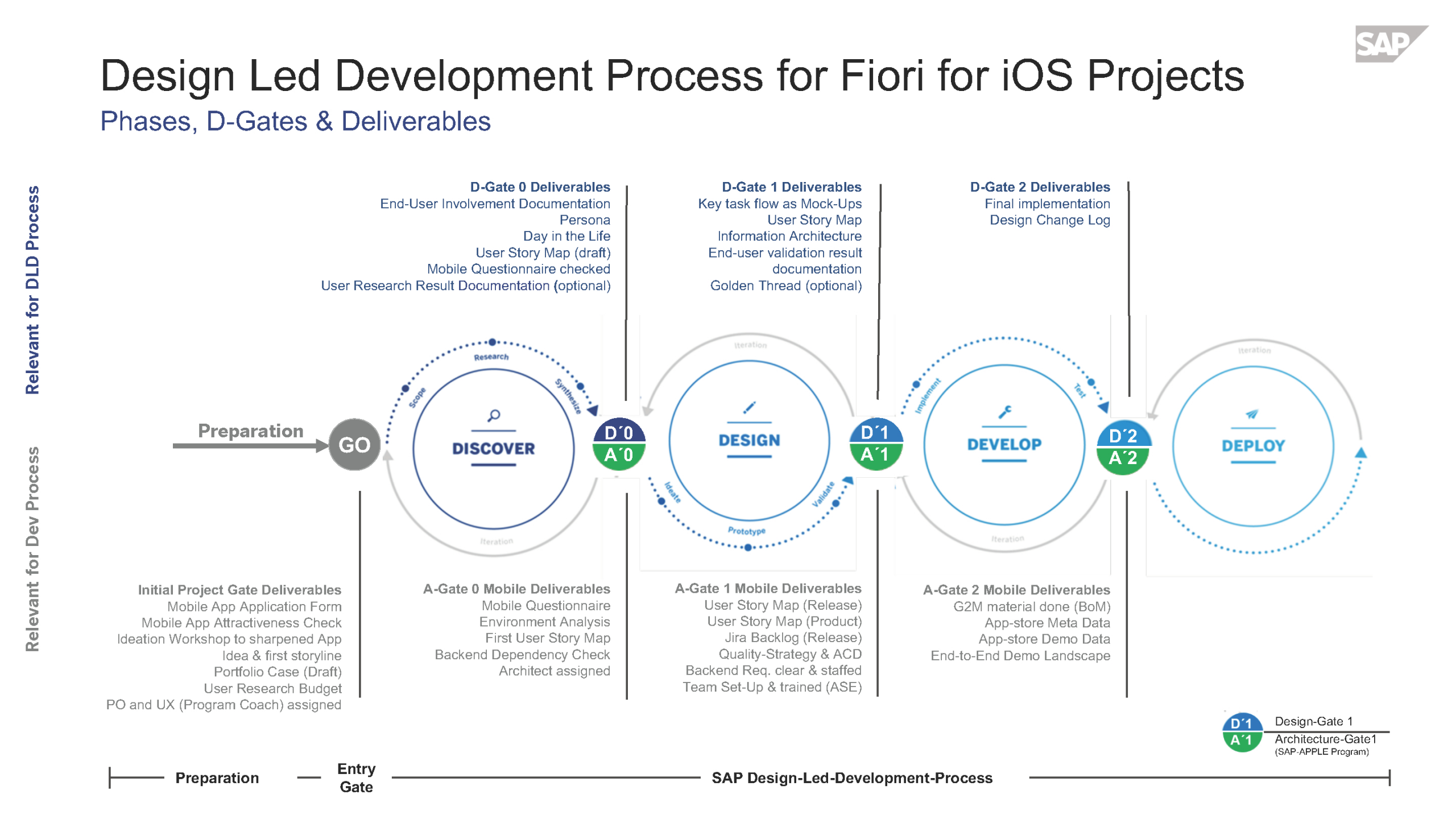Click the subtitle Phases, D-Gates & Deliverables
1456x819 pixels.
[295, 121]
